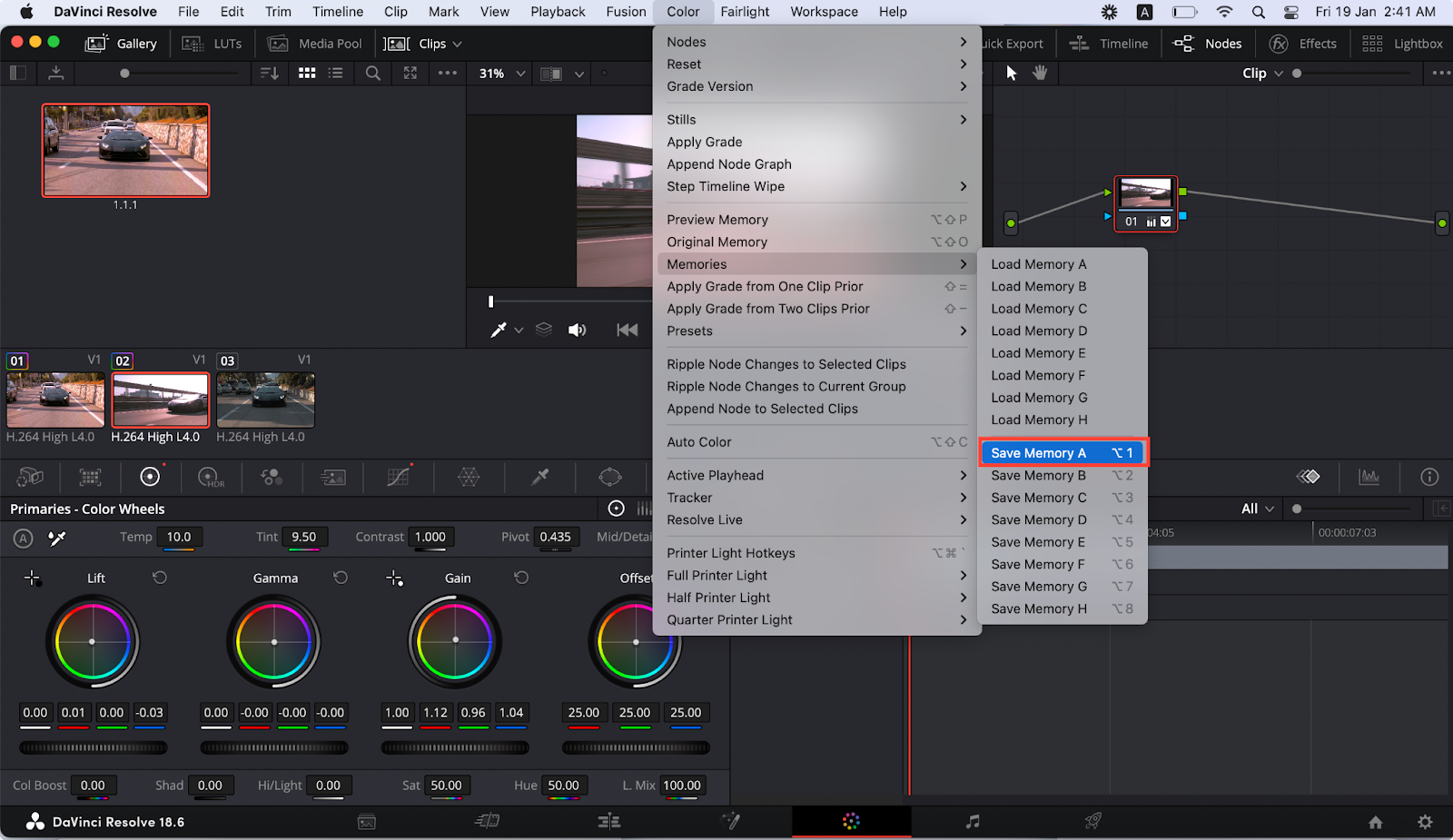Switch to the Fairlight page

[x=973, y=821]
